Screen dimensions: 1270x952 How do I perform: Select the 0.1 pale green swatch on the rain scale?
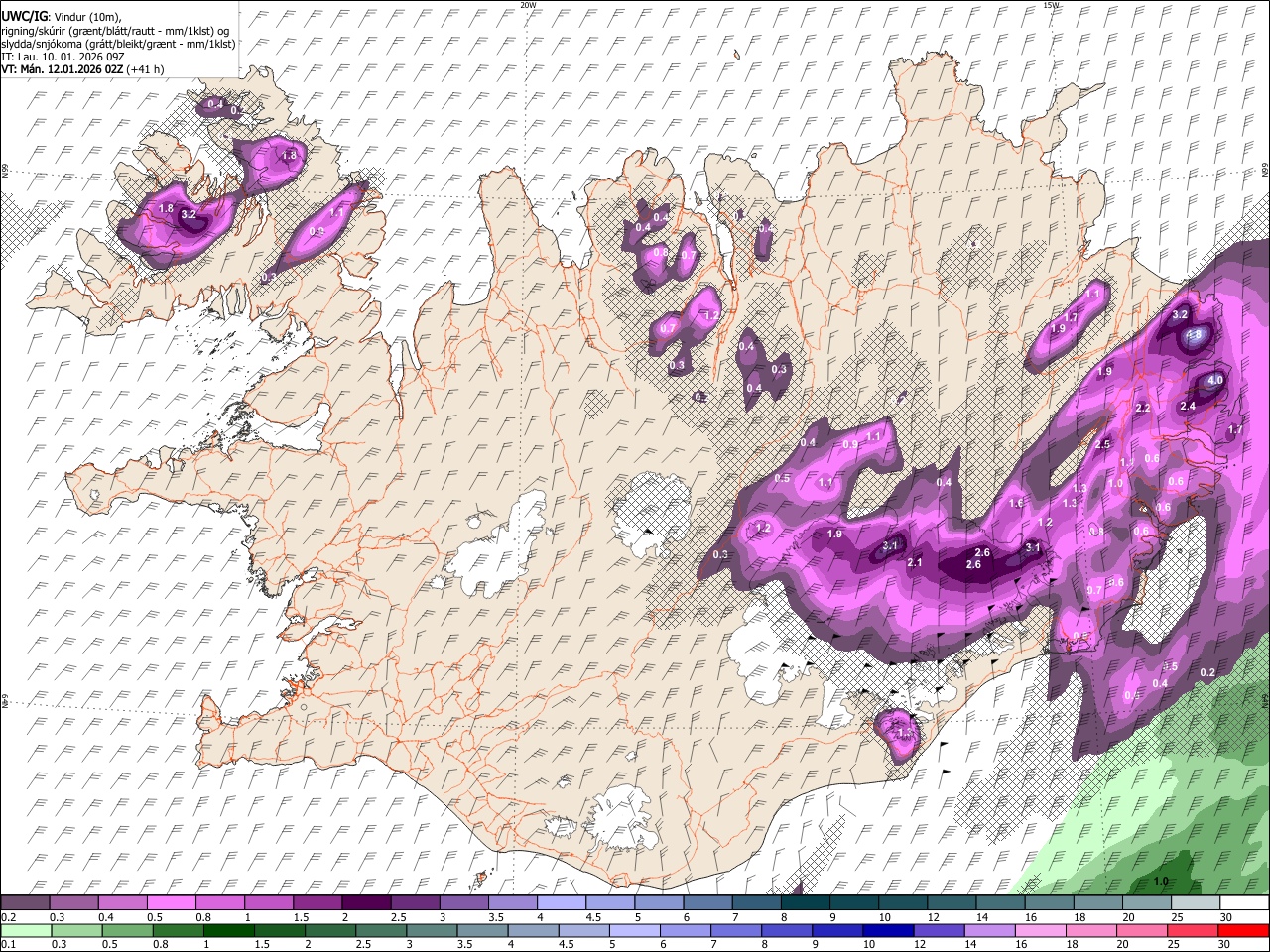coord(25,930)
